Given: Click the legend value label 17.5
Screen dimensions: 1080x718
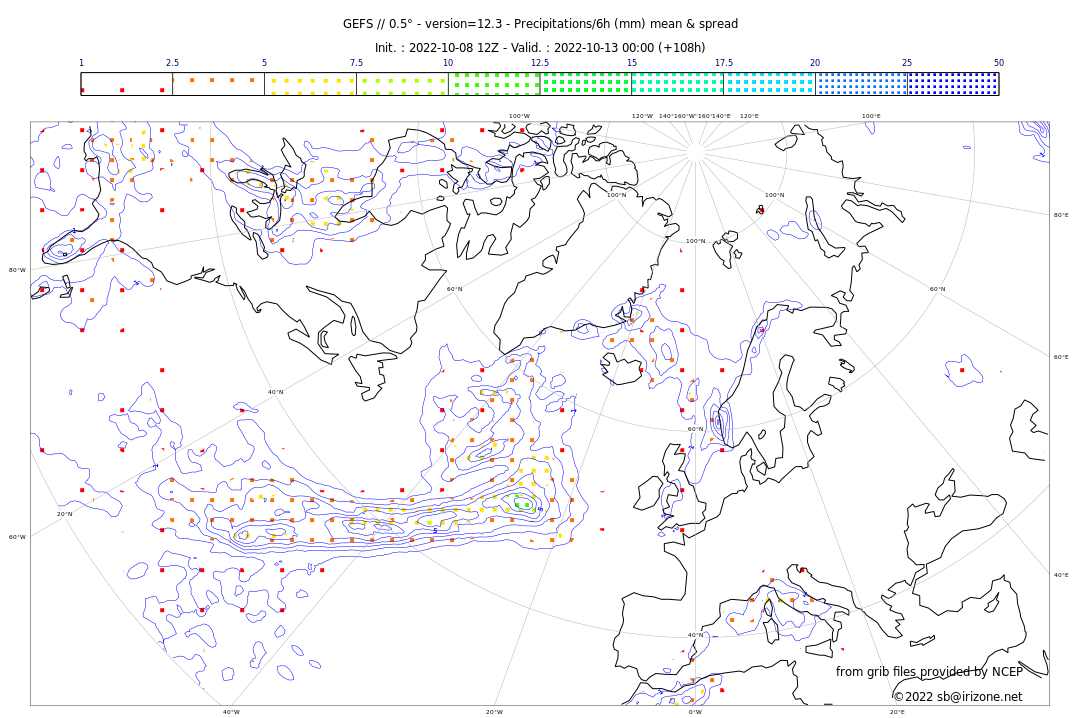Looking at the screenshot, I should coord(724,63).
